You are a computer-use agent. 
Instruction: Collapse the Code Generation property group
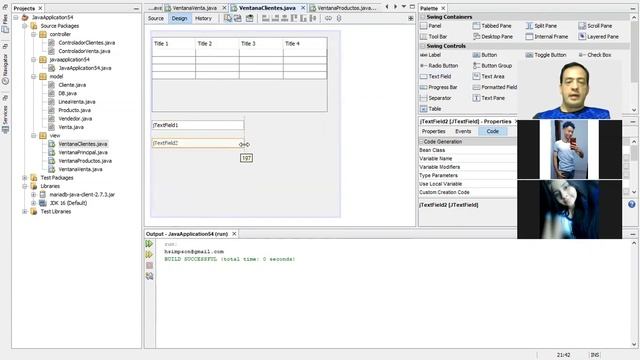point(421,141)
